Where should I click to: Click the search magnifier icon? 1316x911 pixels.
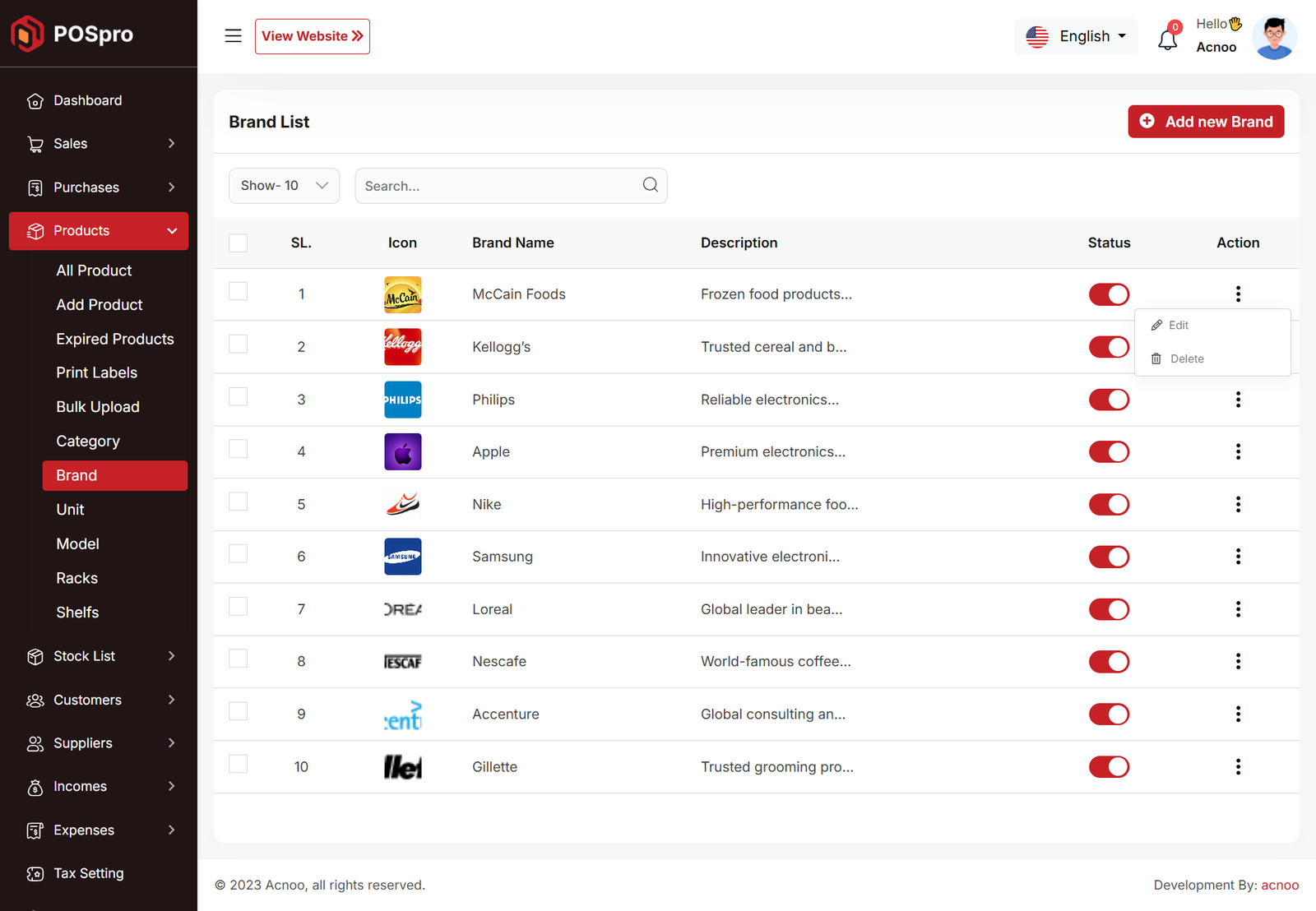(650, 185)
